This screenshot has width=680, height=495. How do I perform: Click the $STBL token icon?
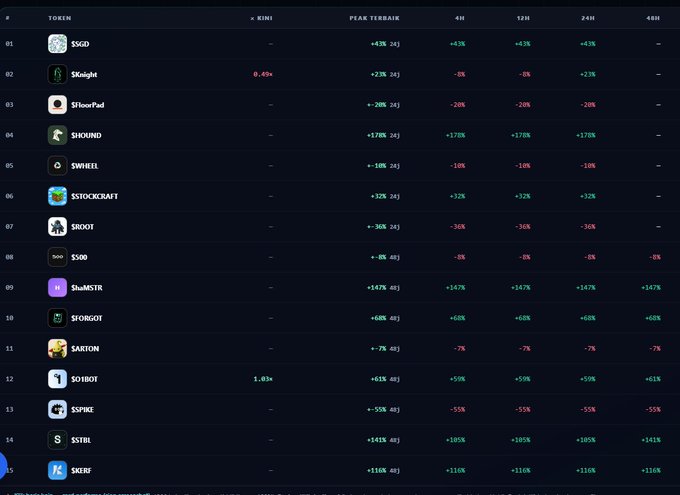[57, 440]
